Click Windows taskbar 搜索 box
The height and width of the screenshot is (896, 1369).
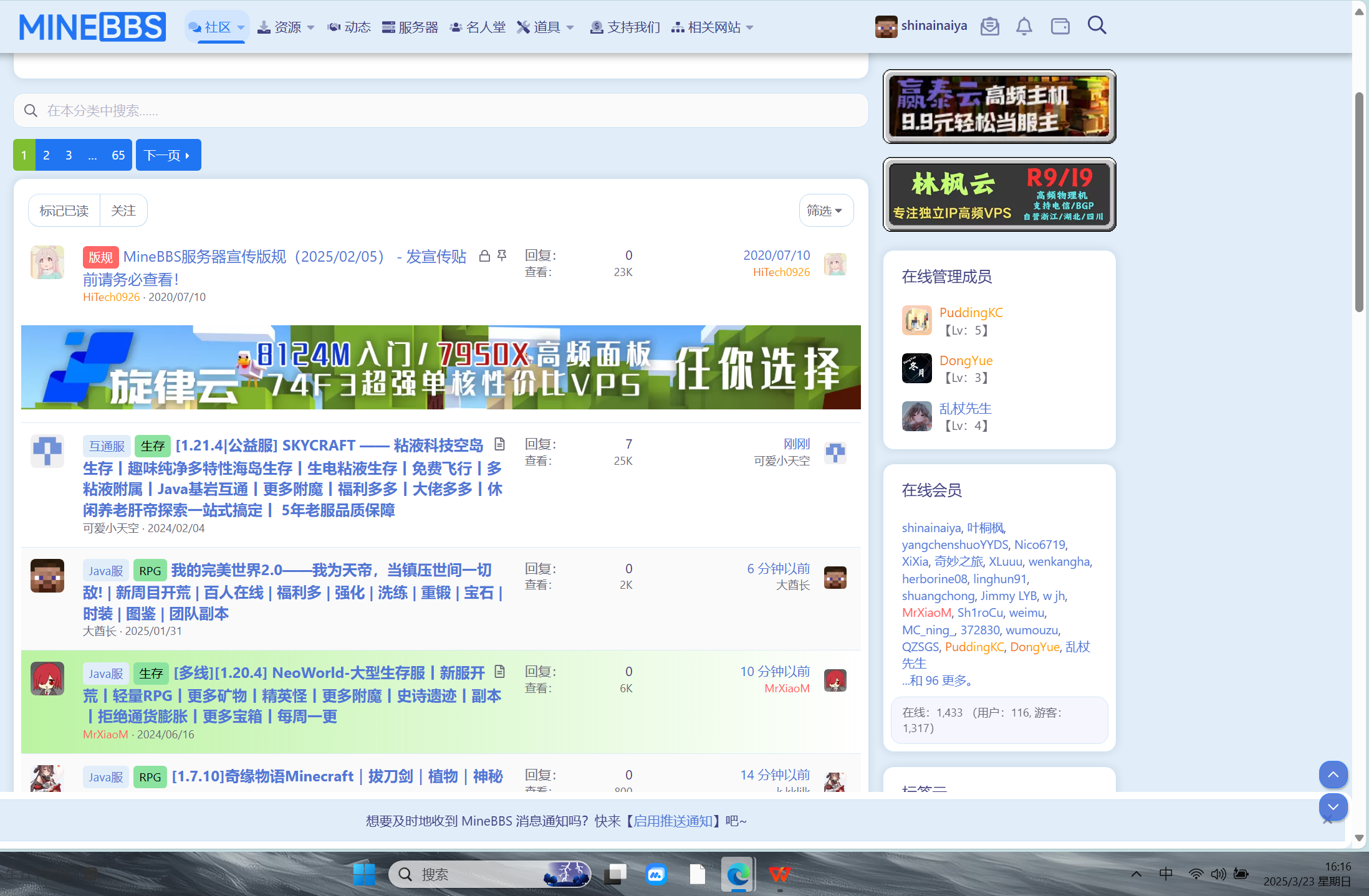[489, 874]
